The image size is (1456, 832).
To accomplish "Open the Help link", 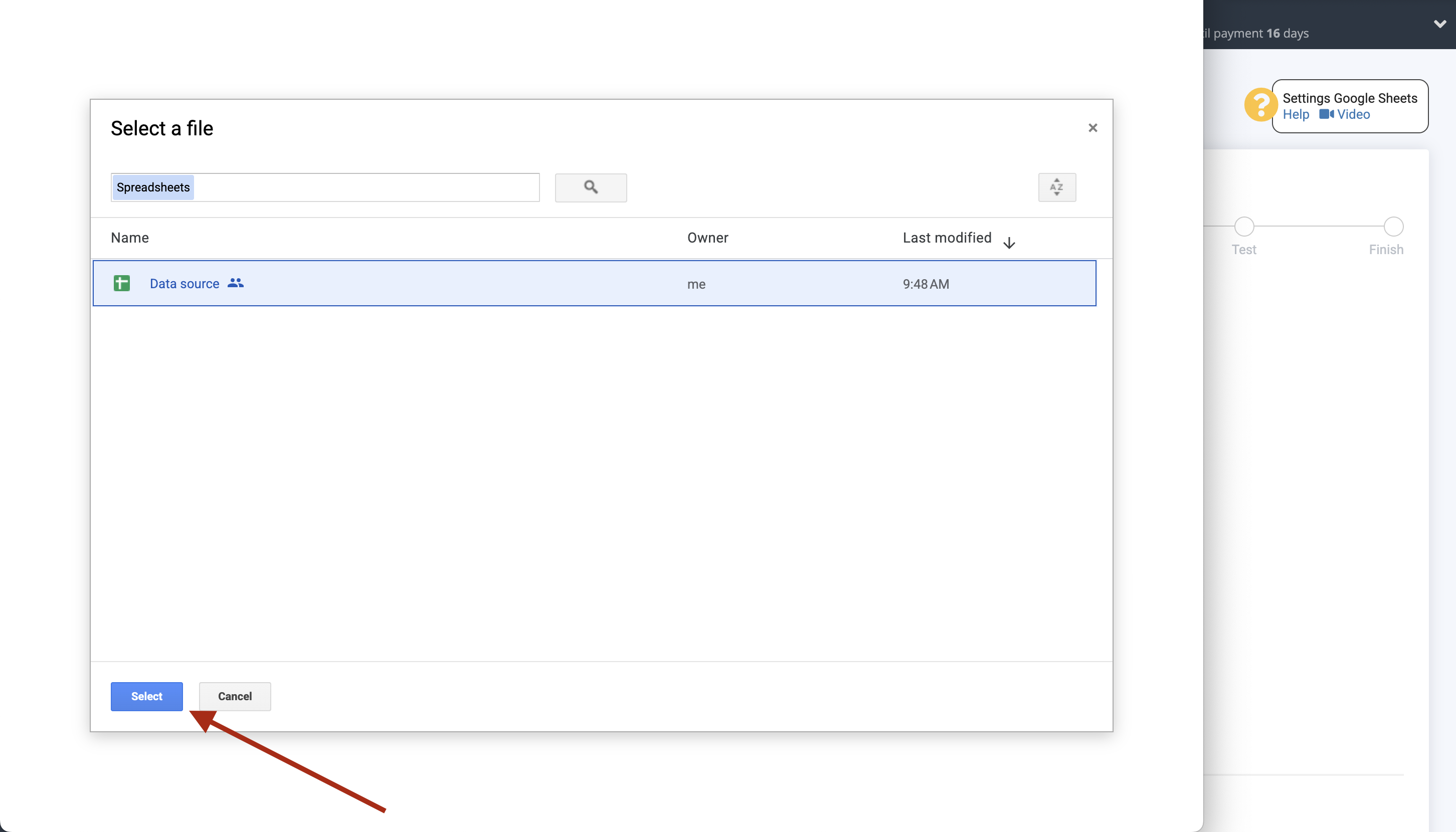I will (1296, 114).
